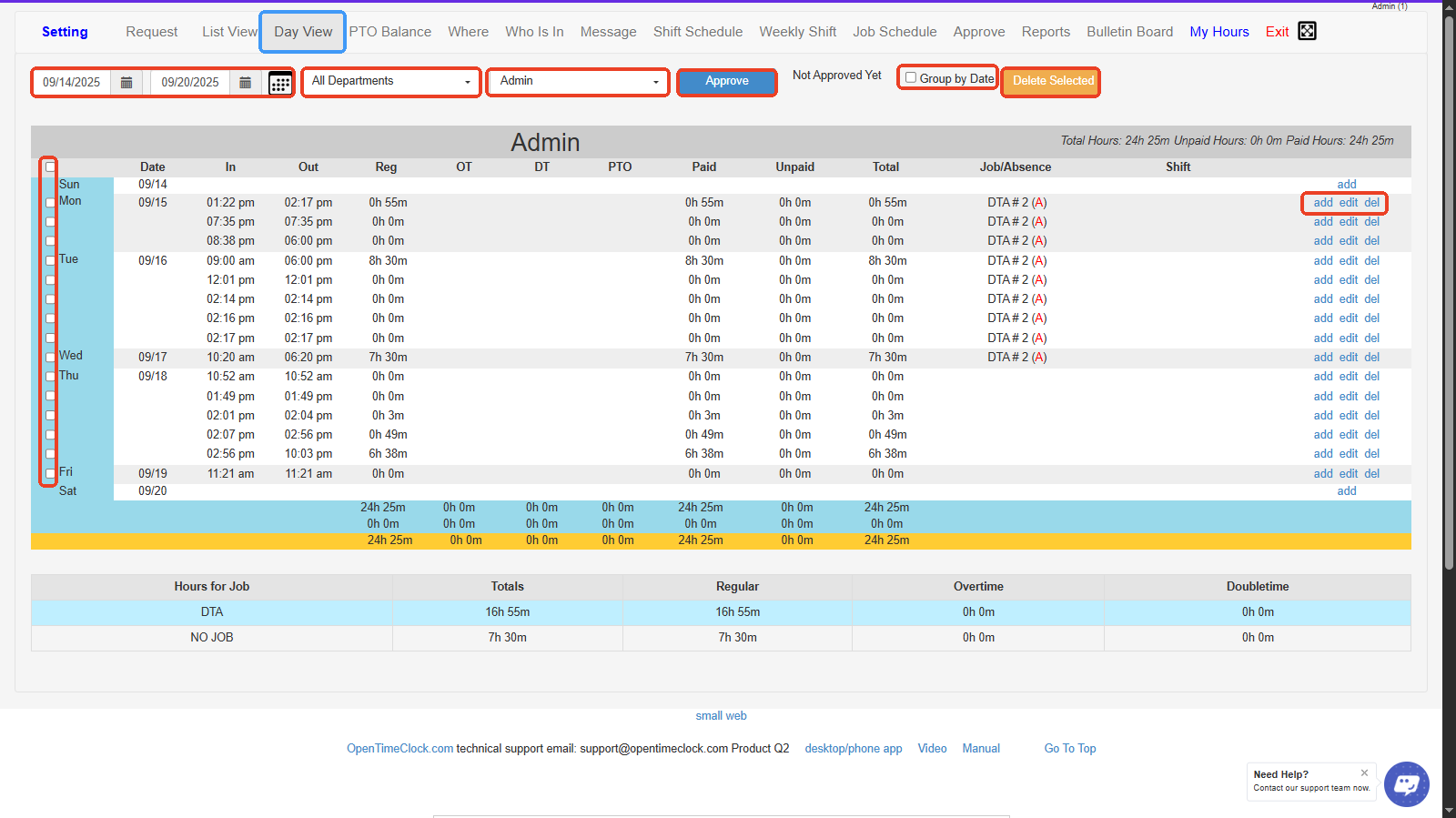Tick the select-all checkbox in table header
1456x818 pixels.
[50, 167]
